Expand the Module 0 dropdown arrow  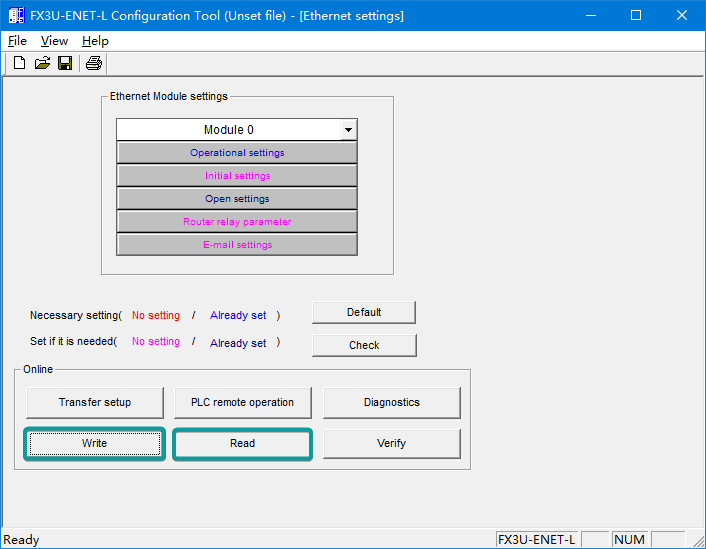pos(347,130)
